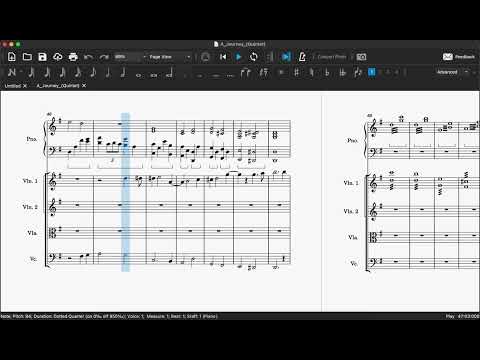Click the blue Play button

pos(239,57)
